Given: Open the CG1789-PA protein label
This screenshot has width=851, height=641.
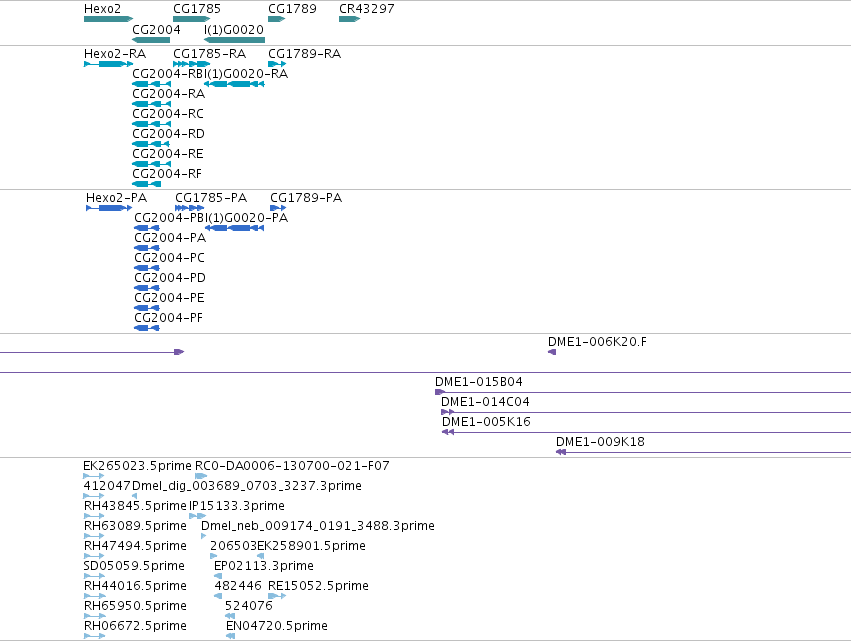Looking at the screenshot, I should coord(306,198).
